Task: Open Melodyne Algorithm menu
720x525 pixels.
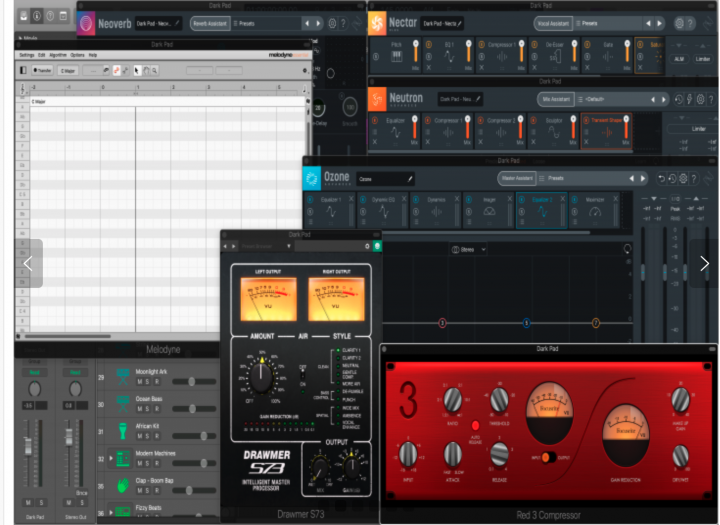Action: 58,55
